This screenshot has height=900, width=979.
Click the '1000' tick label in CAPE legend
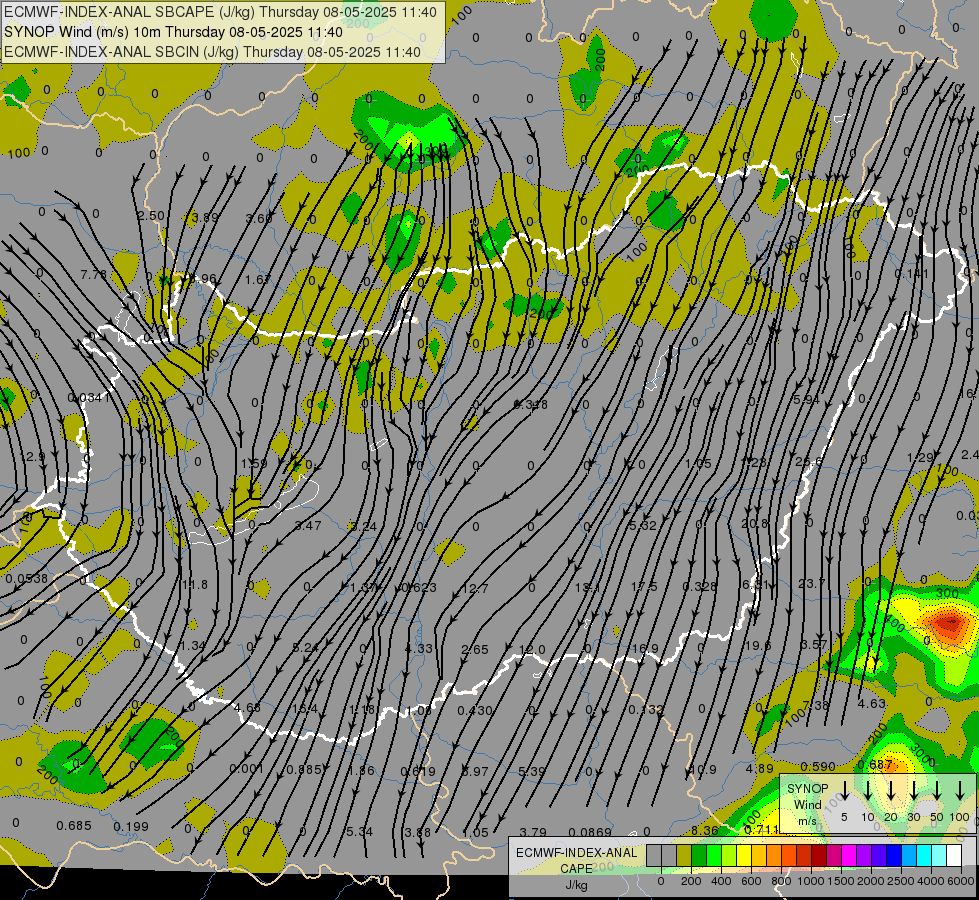click(x=811, y=881)
